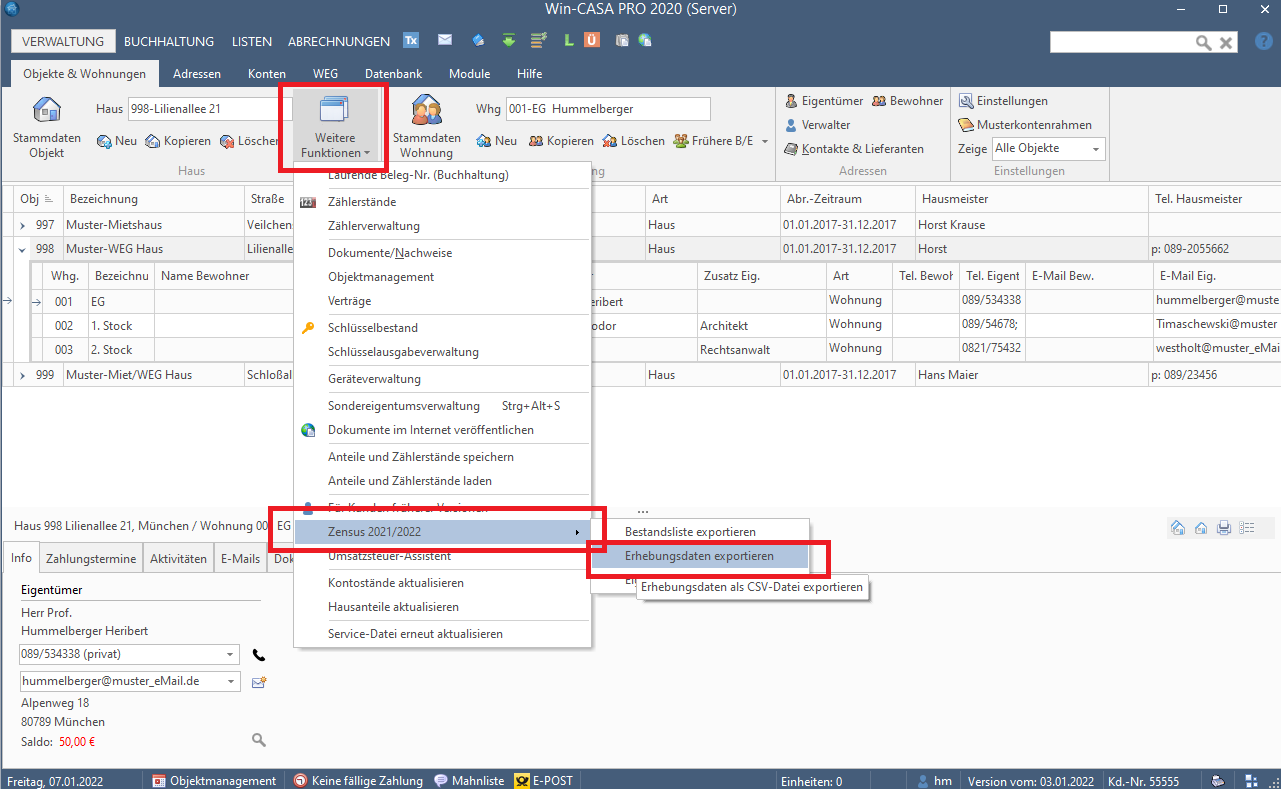Image resolution: width=1281 pixels, height=789 pixels.
Task: Switch to the BUCHHALTUNG main menu
Action: pyautogui.click(x=169, y=41)
